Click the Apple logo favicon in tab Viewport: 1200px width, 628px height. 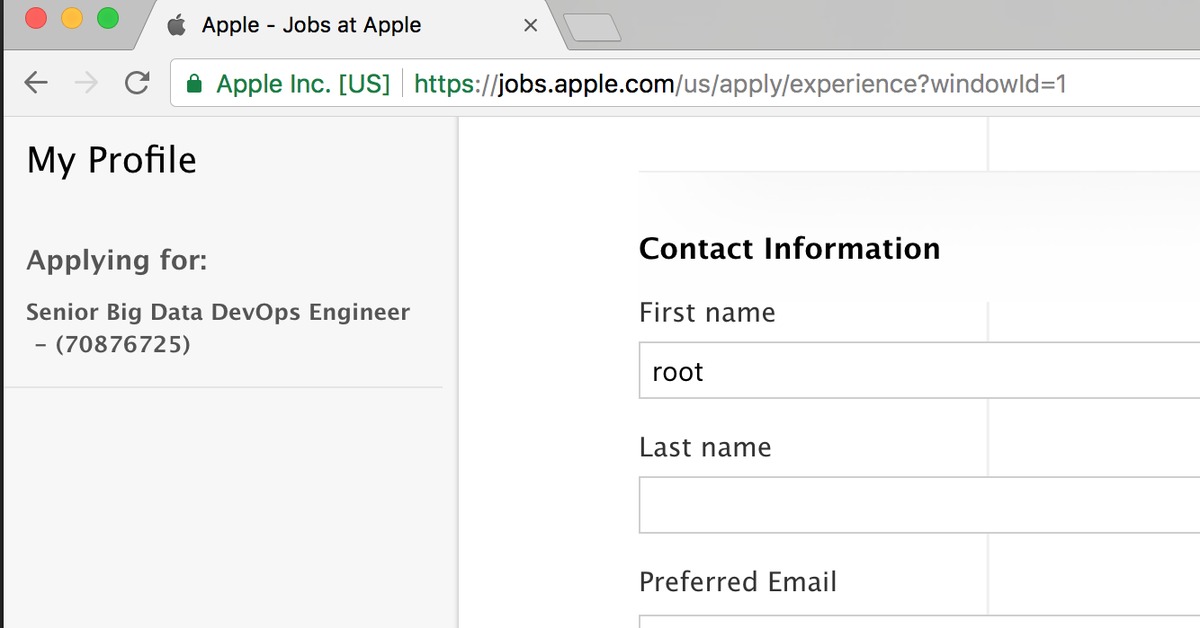pyautogui.click(x=177, y=25)
